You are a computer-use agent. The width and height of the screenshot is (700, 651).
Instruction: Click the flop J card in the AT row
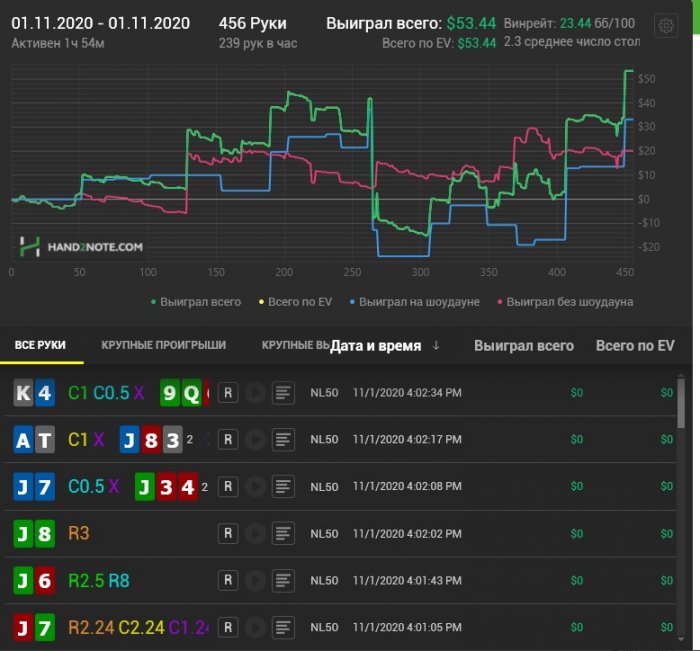click(x=129, y=440)
